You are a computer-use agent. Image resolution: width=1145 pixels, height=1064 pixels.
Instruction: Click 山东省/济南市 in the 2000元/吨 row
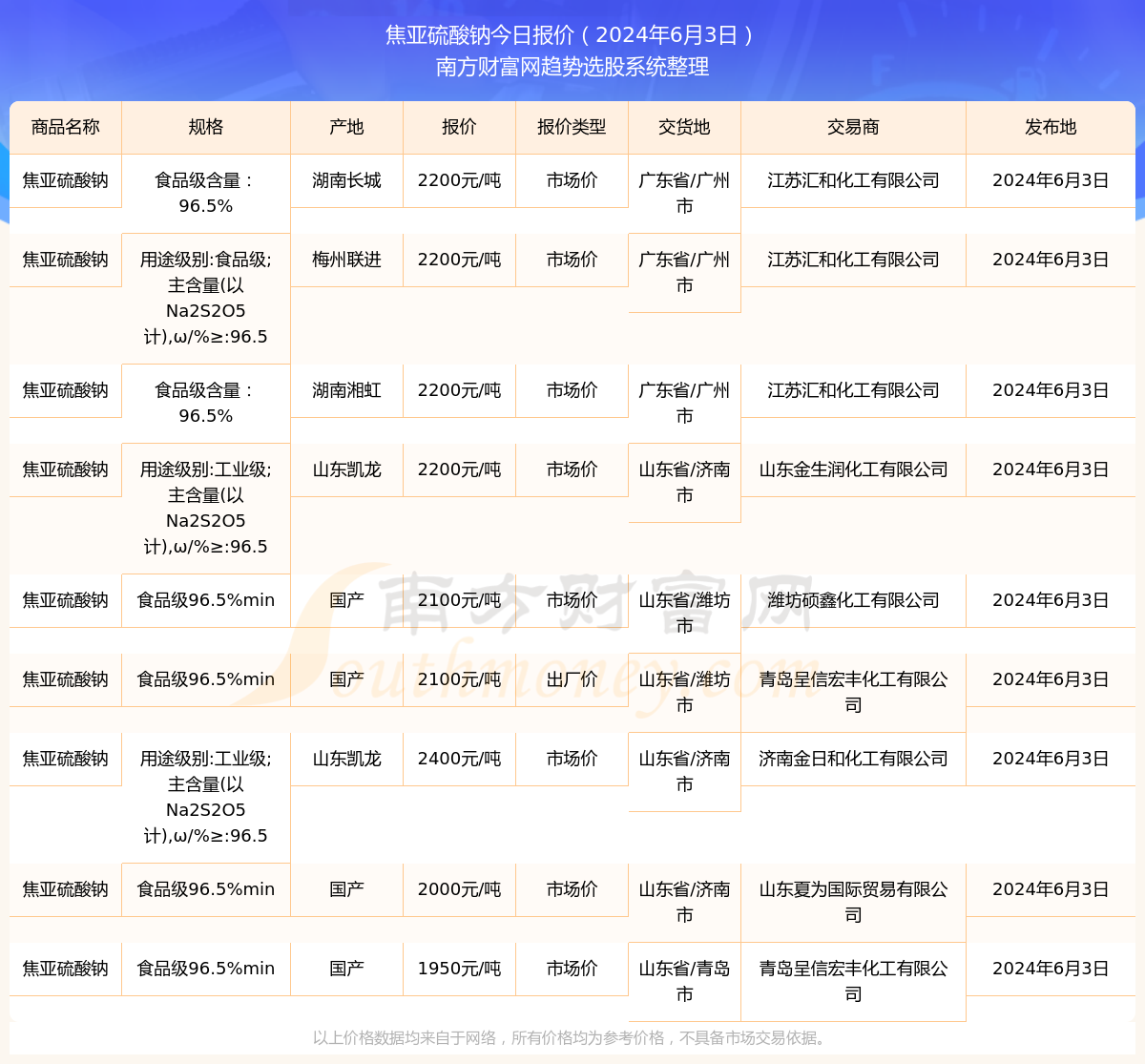click(x=684, y=903)
